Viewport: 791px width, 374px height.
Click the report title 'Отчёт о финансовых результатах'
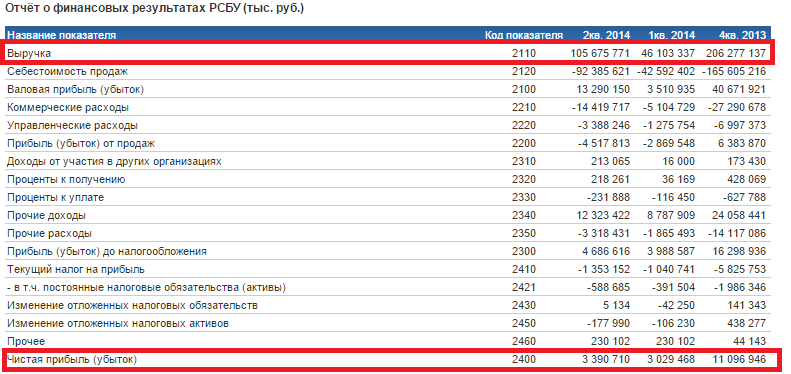(x=106, y=9)
